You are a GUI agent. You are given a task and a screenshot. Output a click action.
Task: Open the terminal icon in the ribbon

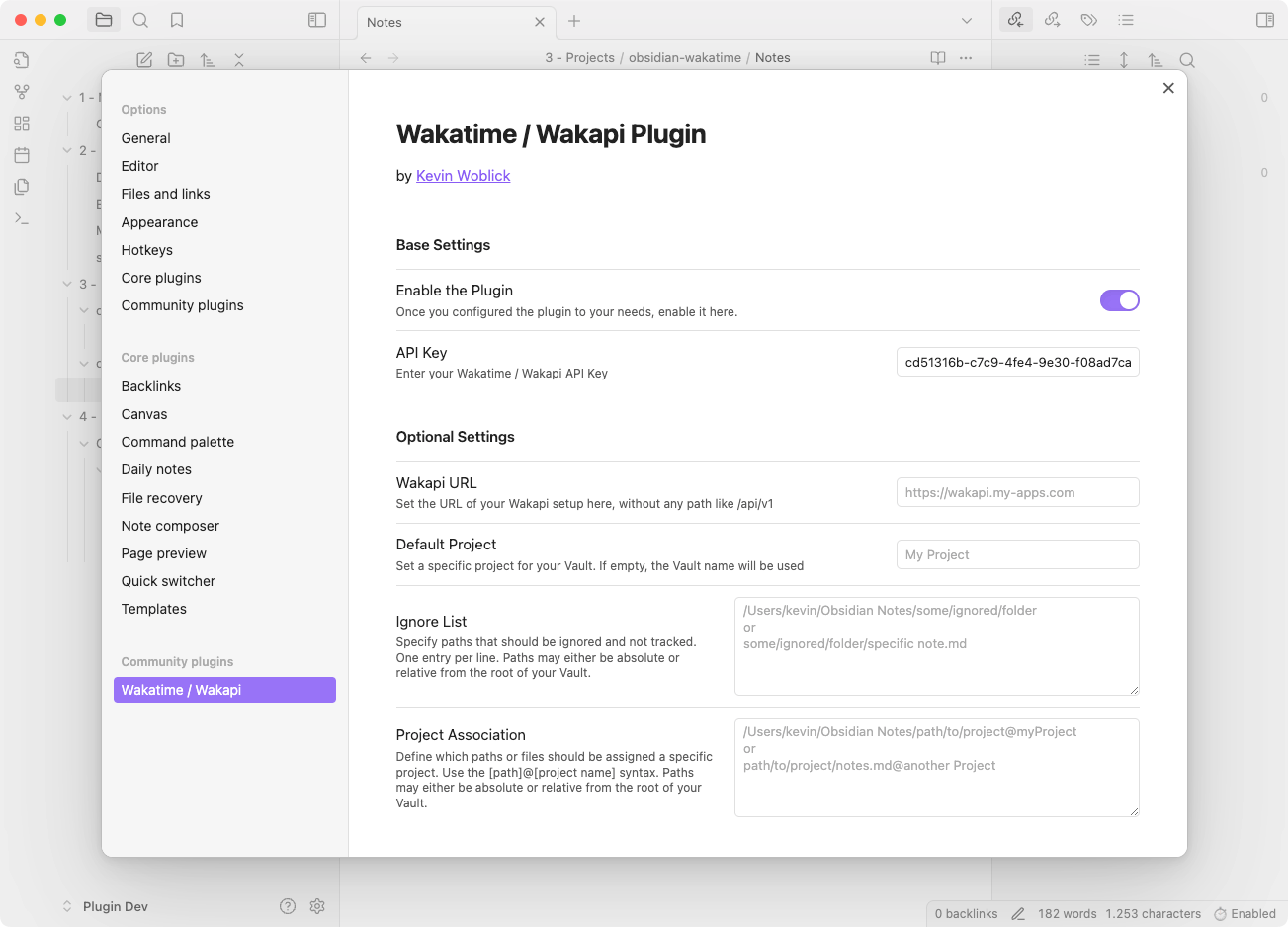tap(21, 217)
